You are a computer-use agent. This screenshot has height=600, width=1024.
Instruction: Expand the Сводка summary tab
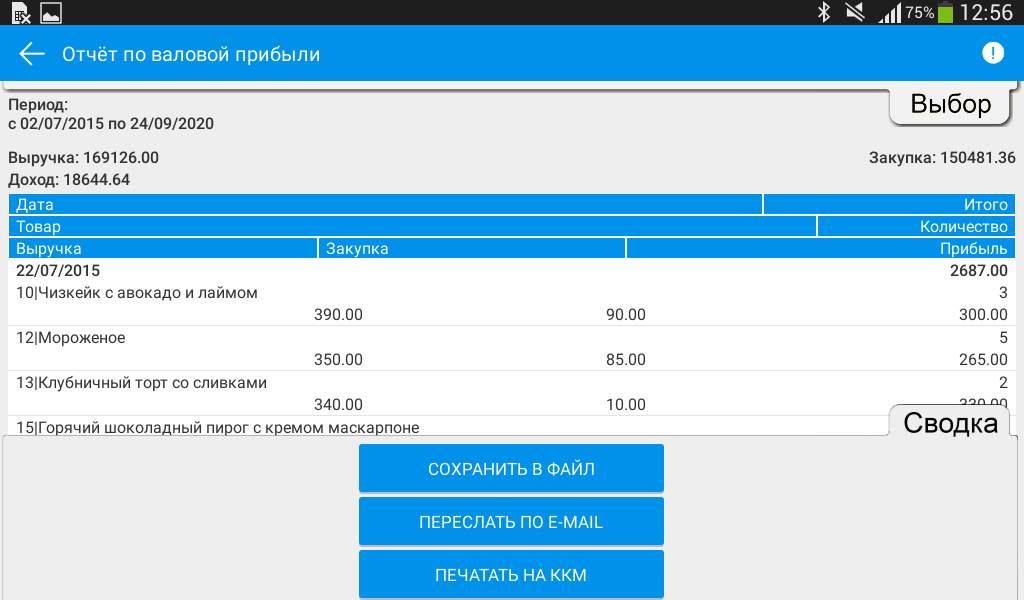pyautogui.click(x=950, y=423)
